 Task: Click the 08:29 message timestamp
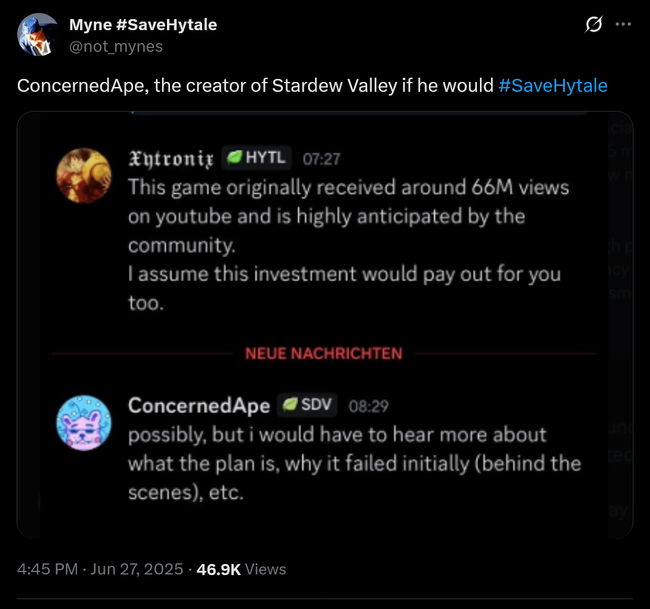[x=368, y=406]
